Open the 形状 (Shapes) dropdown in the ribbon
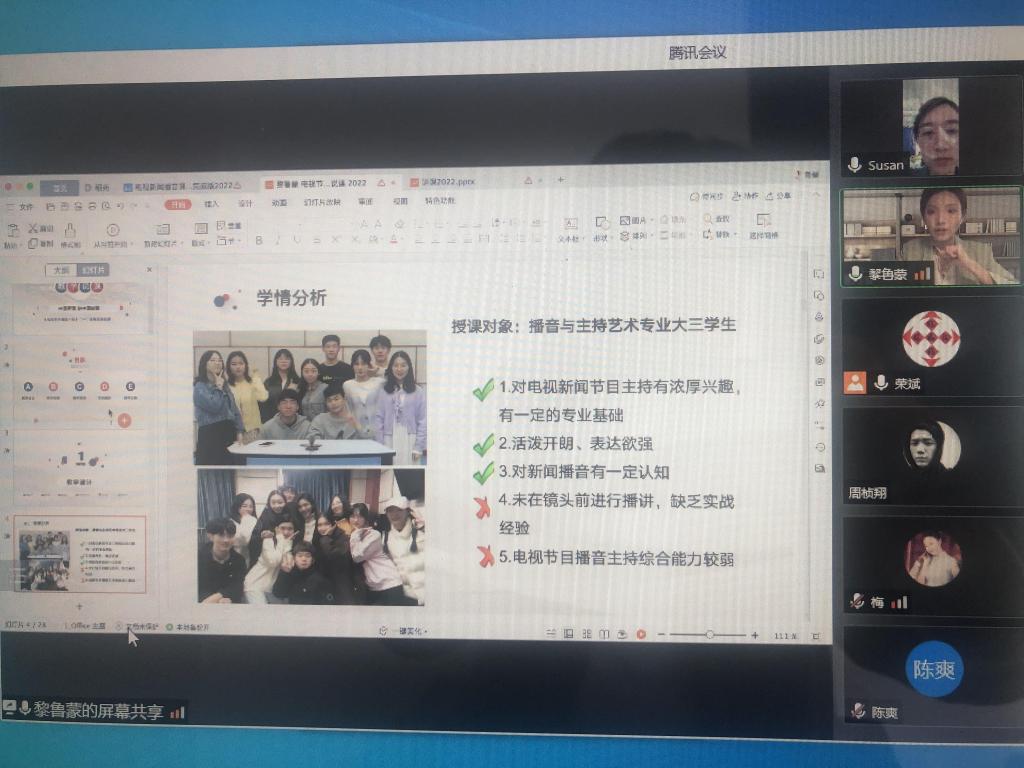This screenshot has height=768, width=1024. (602, 238)
